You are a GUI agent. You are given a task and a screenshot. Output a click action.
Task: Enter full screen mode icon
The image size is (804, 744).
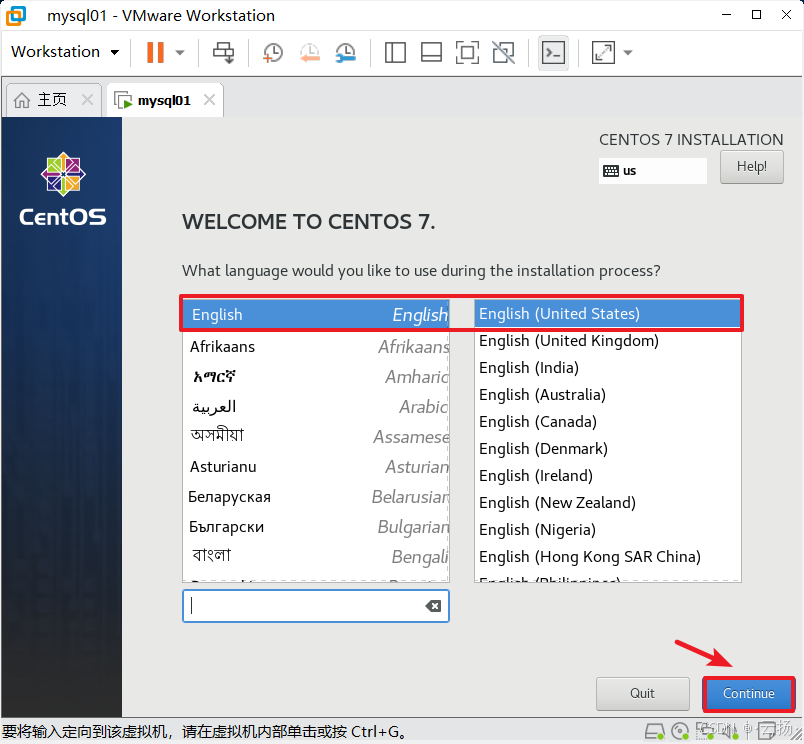[467, 52]
